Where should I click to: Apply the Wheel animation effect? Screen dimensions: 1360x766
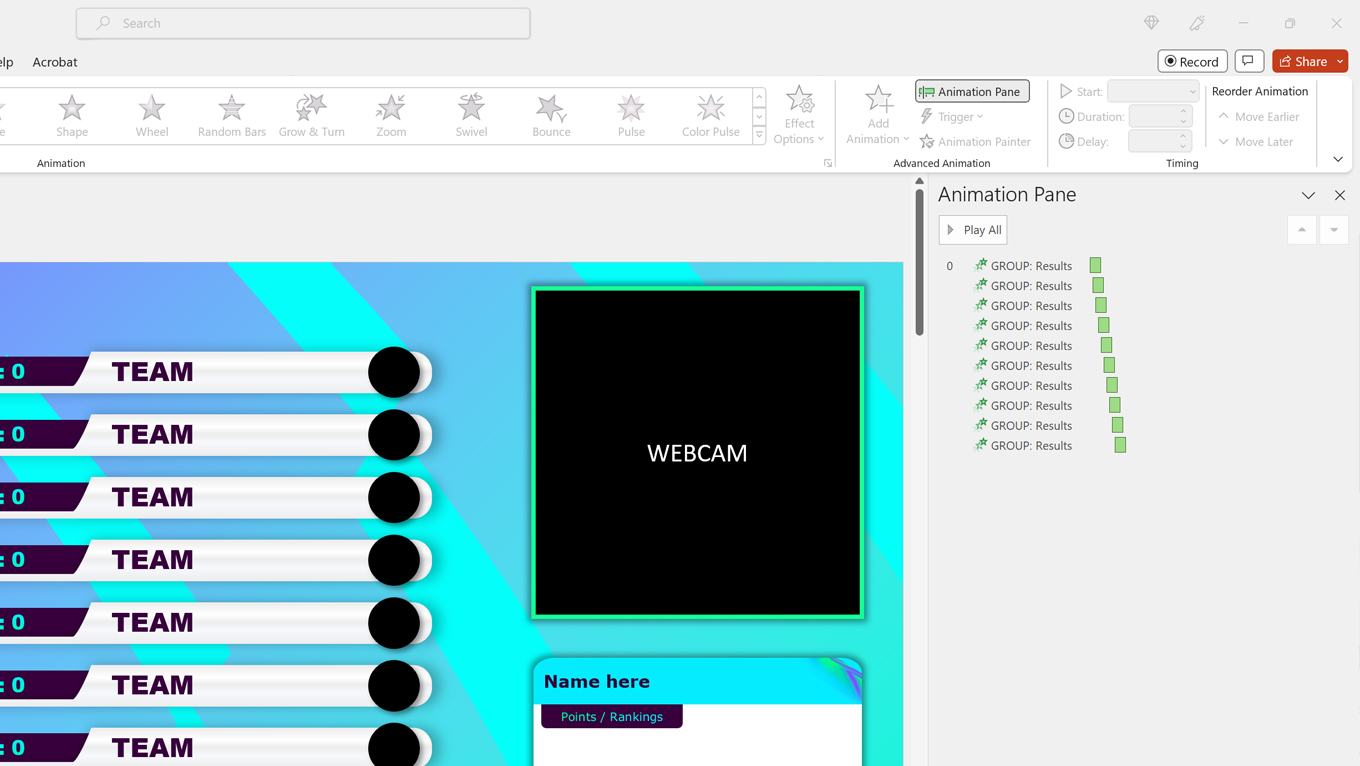pyautogui.click(x=152, y=115)
